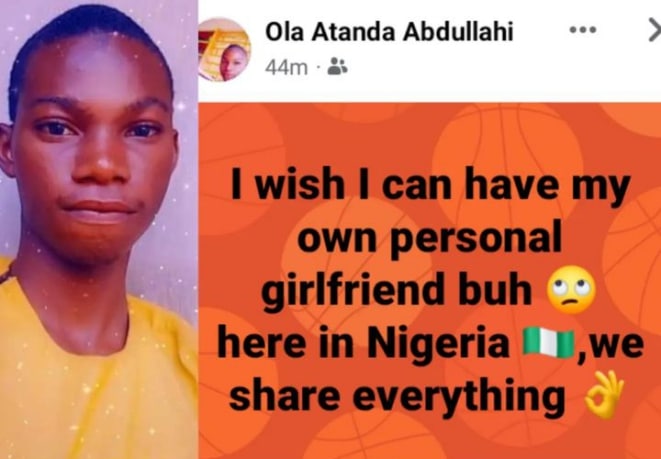This screenshot has height=459, width=661.
Task: Click the friends audience icon
Action: [x=338, y=67]
